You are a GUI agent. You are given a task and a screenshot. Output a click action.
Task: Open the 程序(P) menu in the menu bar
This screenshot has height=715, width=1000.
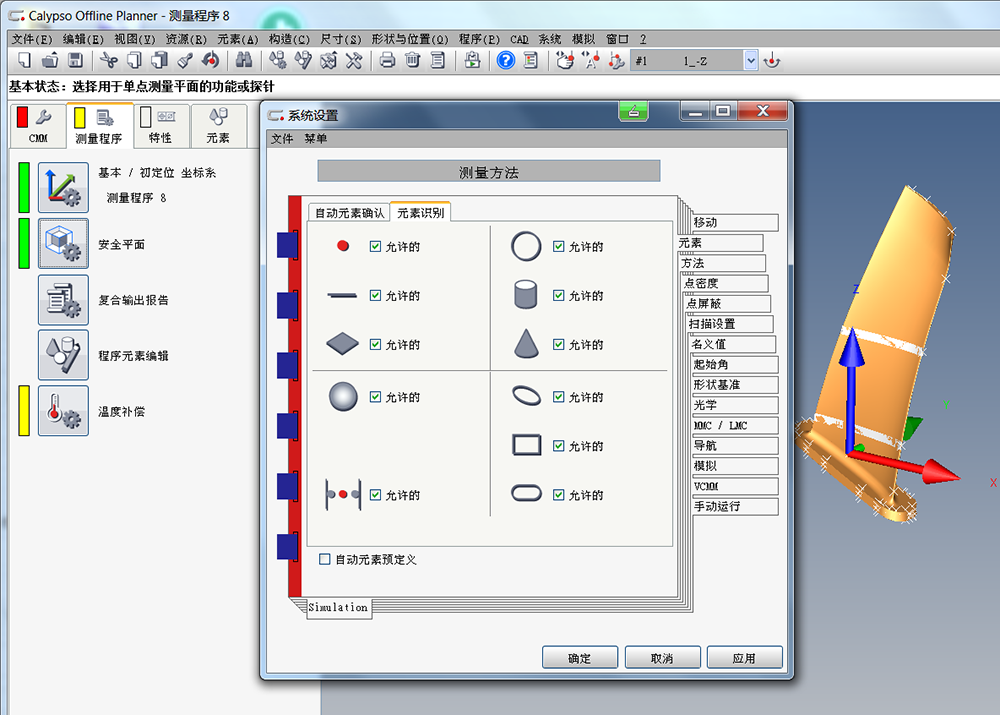(478, 39)
